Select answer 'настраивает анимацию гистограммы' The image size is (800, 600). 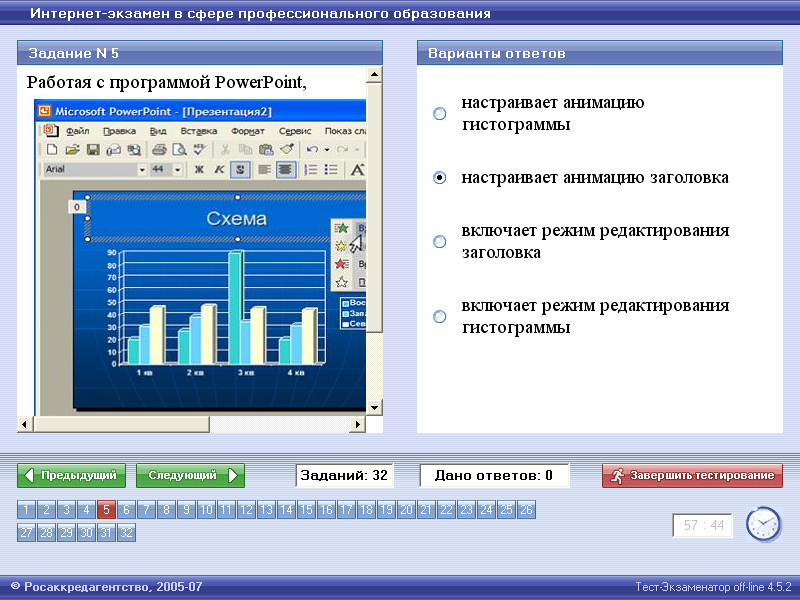[x=439, y=113]
